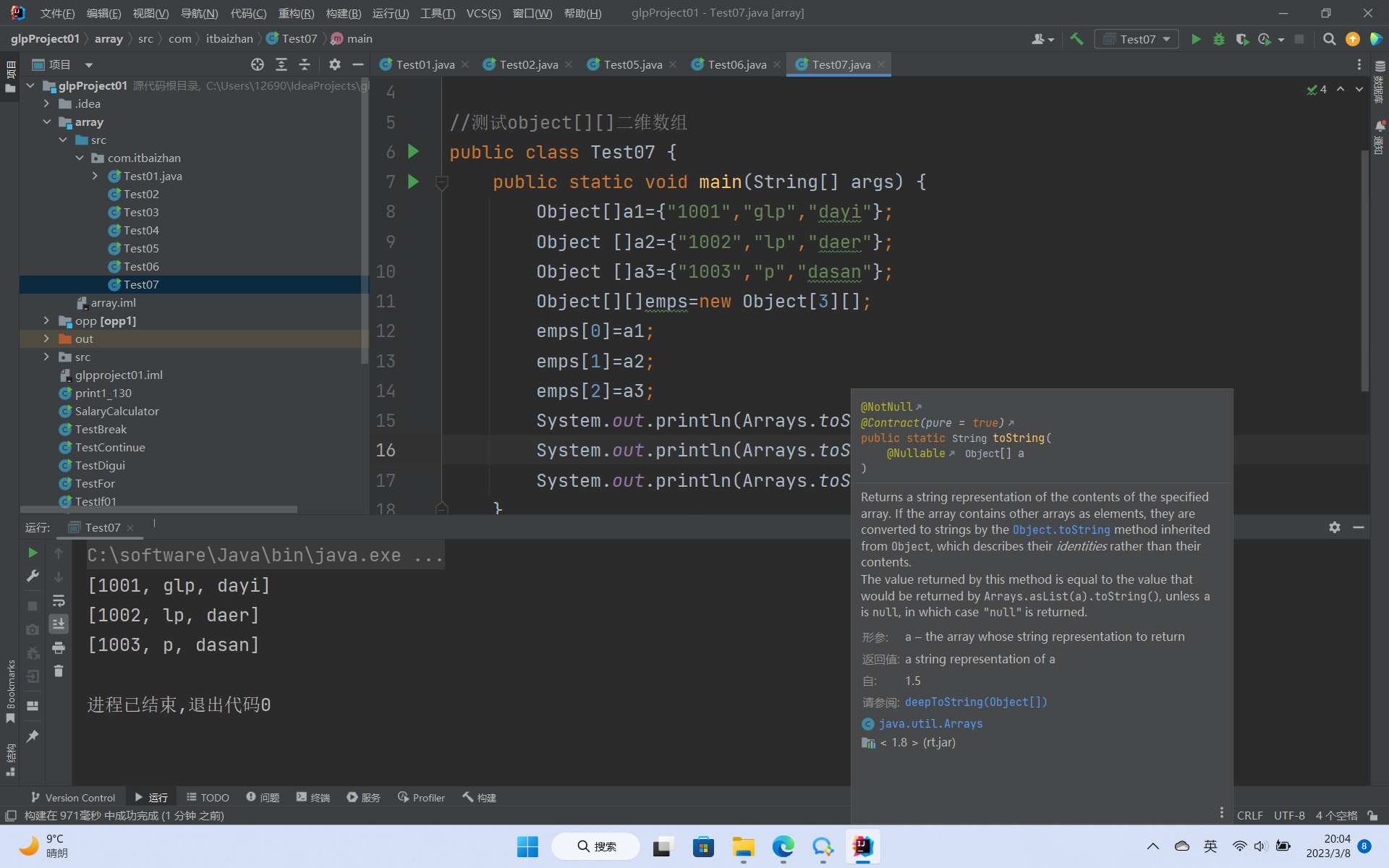Expand the opp module folder
Viewport: 1389px width, 868px height.
[x=47, y=320]
